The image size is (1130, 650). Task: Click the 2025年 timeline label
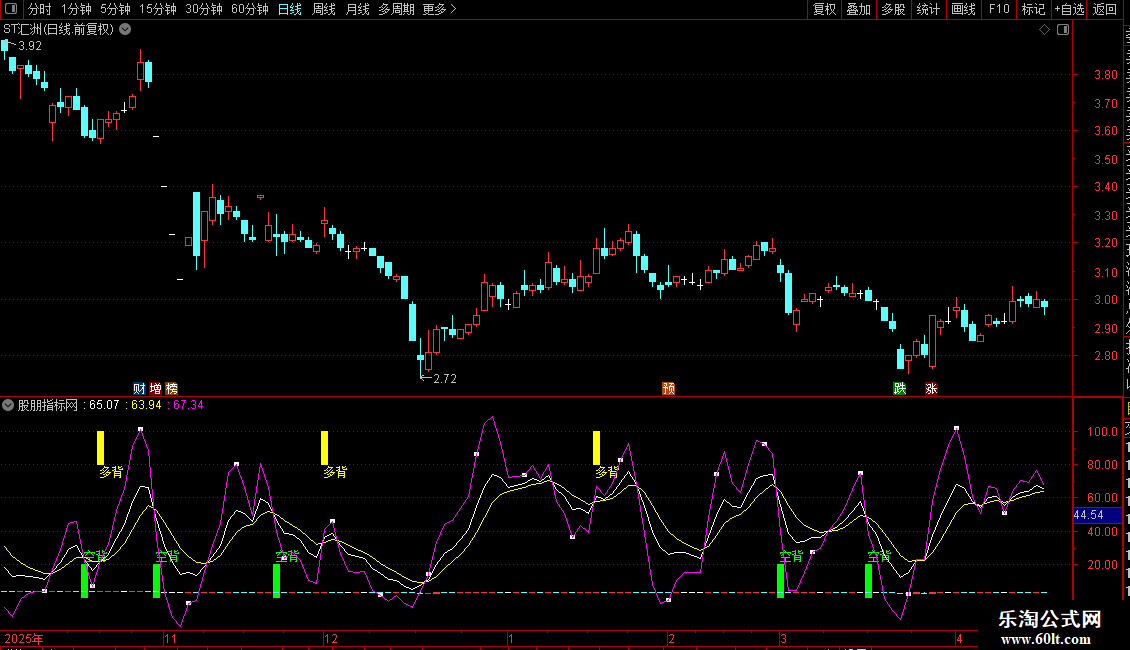[24, 638]
